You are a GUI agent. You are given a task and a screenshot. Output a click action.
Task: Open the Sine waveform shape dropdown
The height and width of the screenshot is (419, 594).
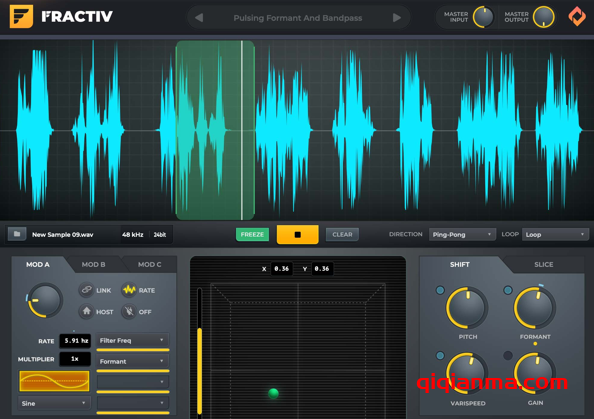[x=54, y=403]
